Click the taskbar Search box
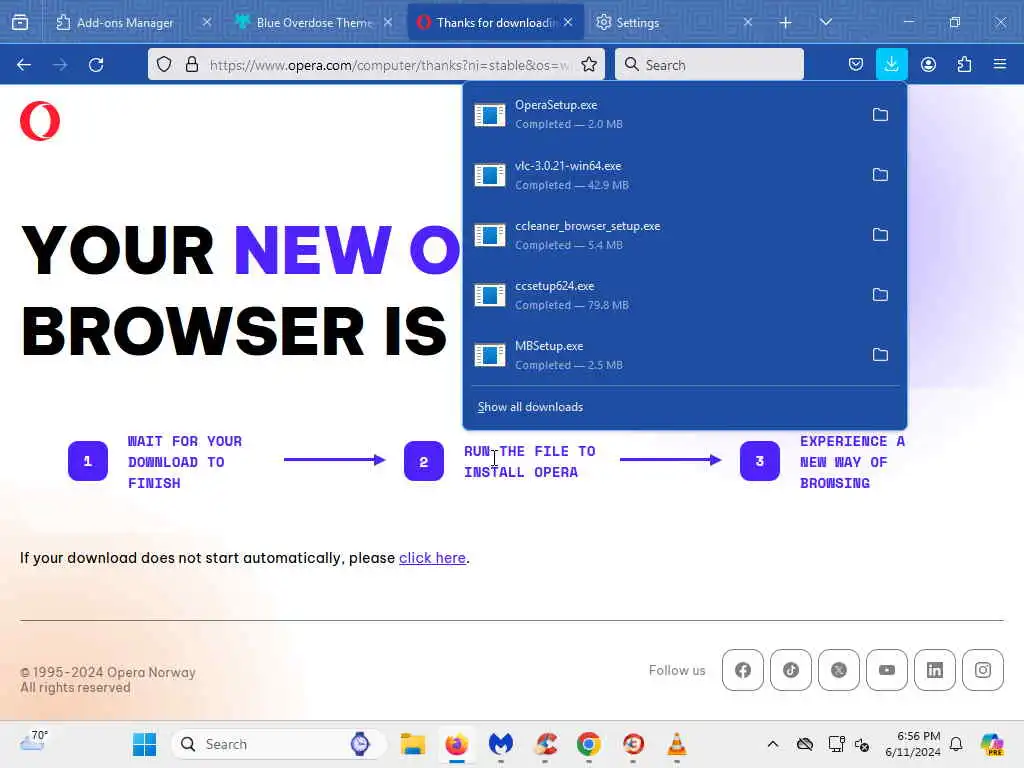Viewport: 1024px width, 768px height. pyautogui.click(x=278, y=744)
